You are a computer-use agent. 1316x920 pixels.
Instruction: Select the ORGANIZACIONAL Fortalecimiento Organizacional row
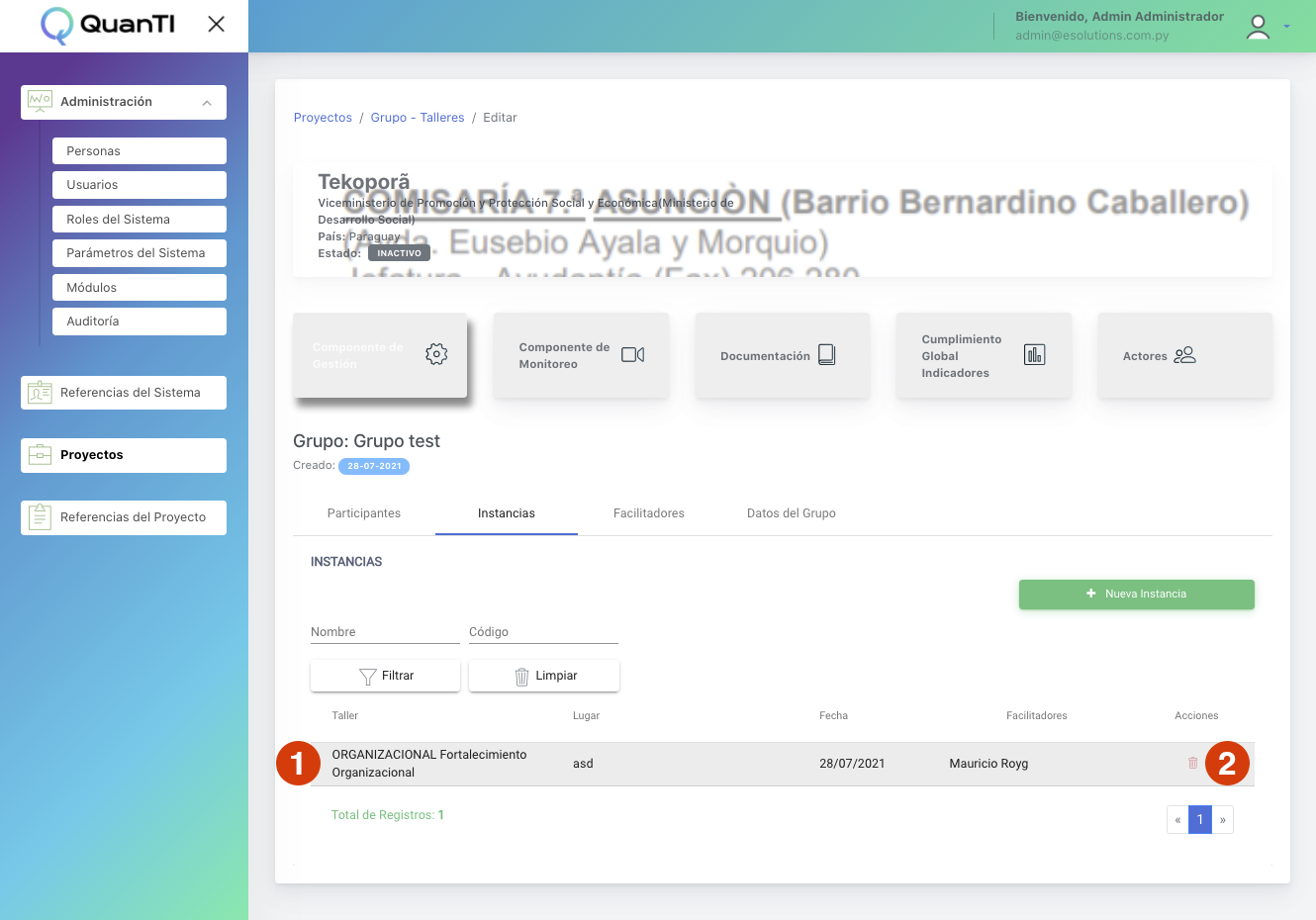coord(783,764)
